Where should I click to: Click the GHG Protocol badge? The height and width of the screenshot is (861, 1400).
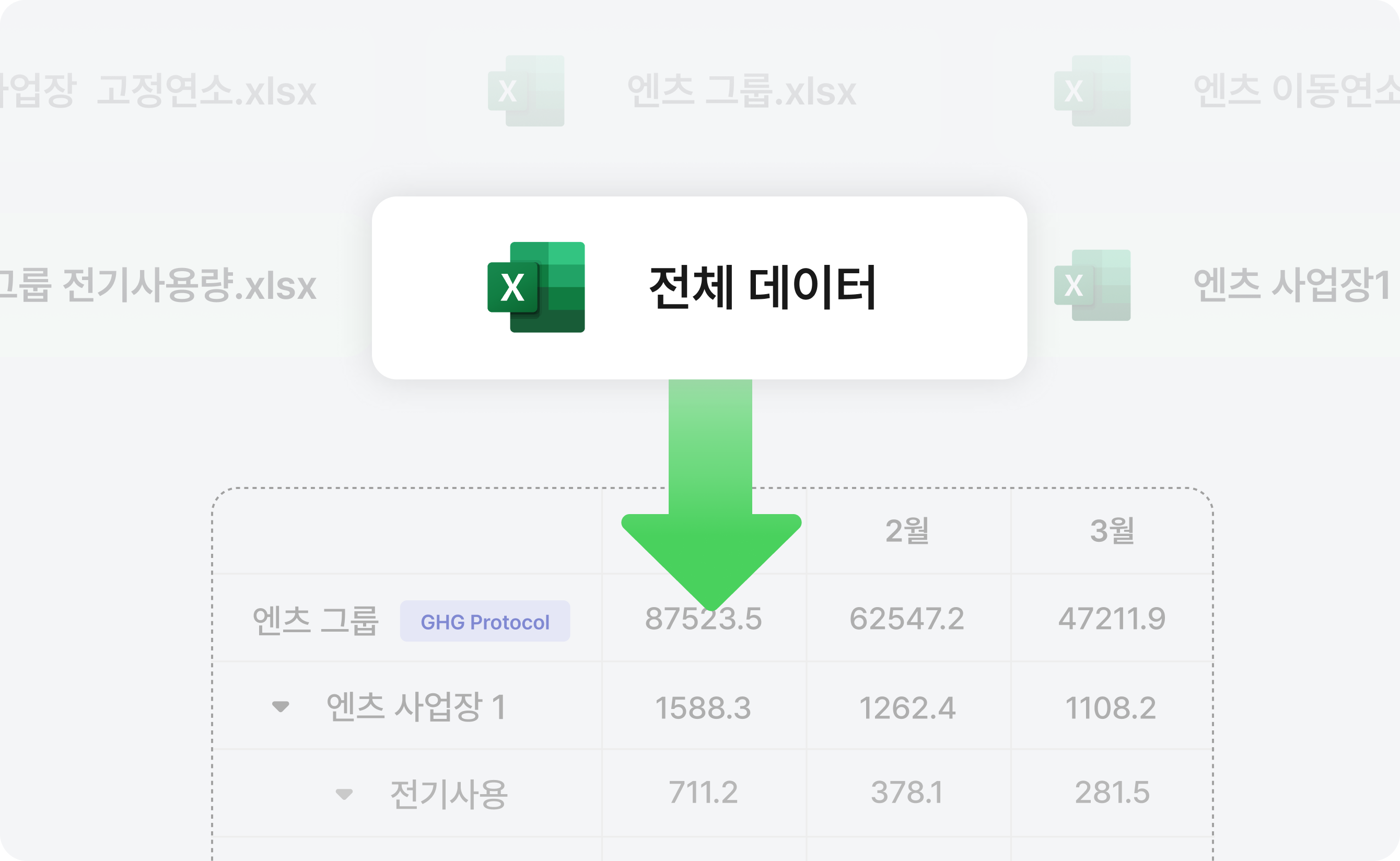[484, 621]
